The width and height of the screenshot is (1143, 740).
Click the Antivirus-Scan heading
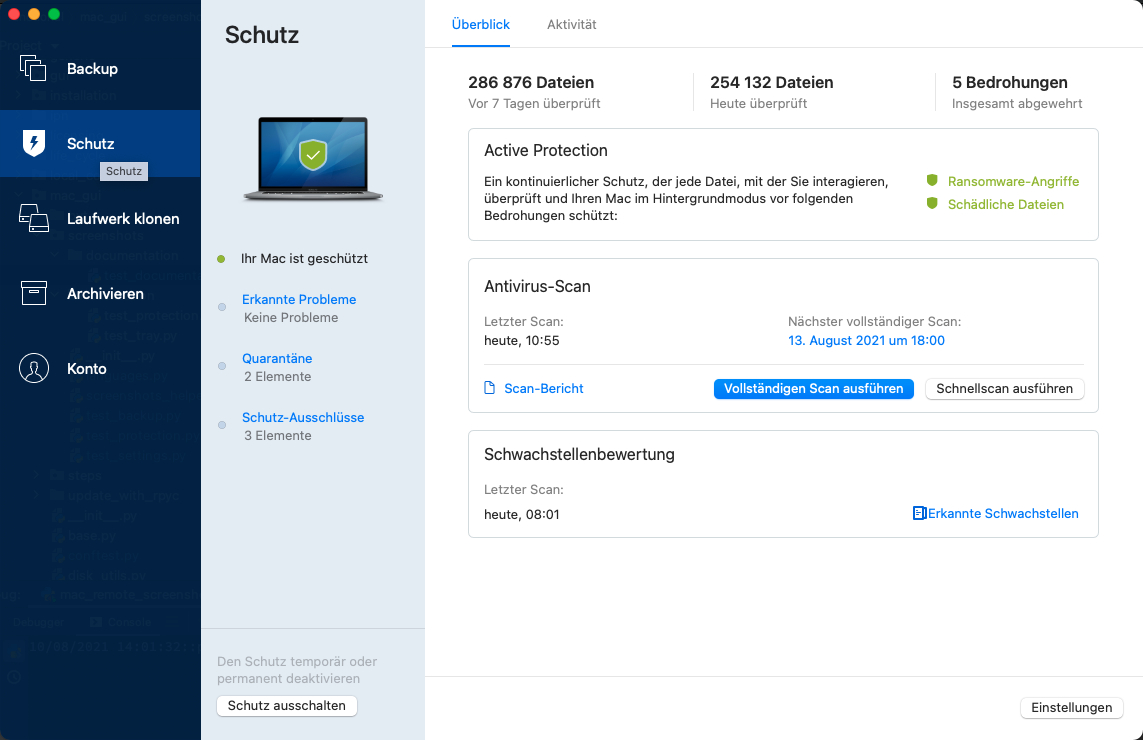(537, 287)
